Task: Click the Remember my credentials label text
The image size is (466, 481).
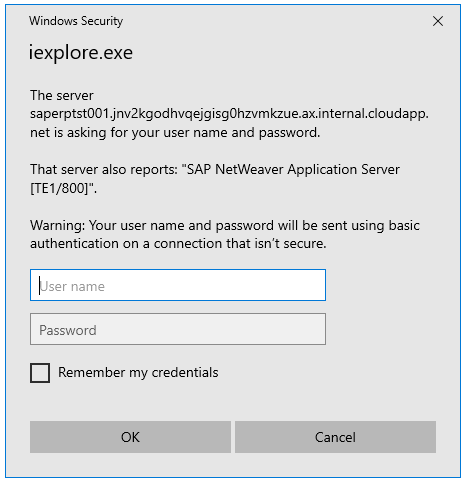Action: coord(138,373)
